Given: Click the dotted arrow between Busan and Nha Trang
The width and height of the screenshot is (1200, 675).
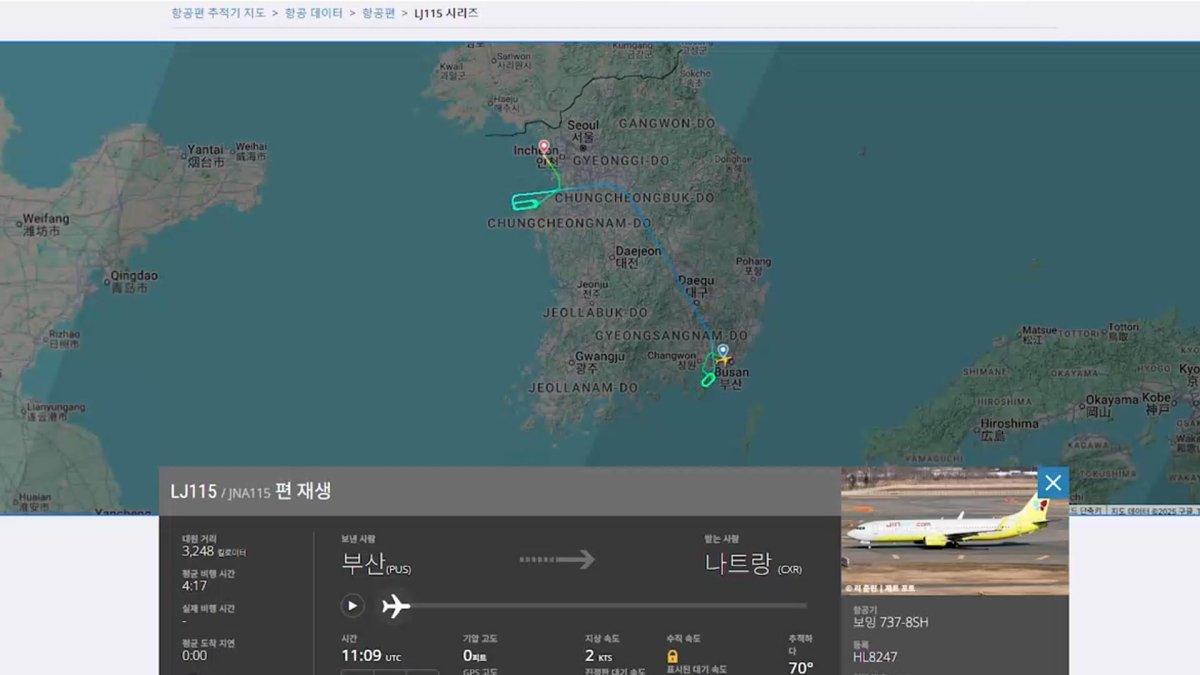Looking at the screenshot, I should pyautogui.click(x=557, y=559).
